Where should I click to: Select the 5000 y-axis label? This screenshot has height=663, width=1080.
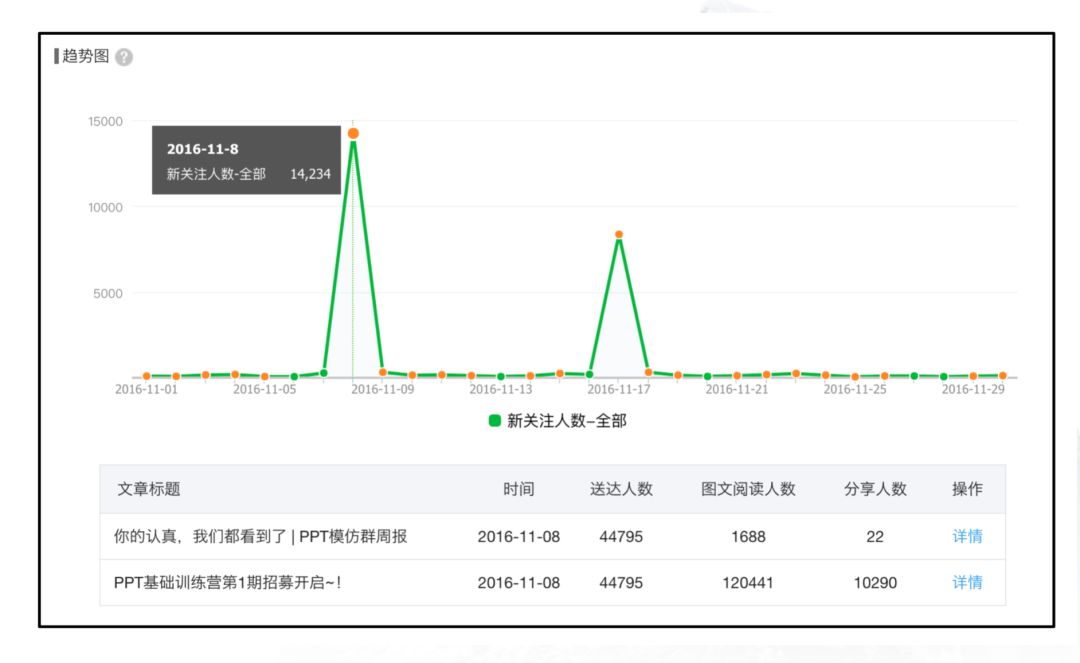pos(108,294)
